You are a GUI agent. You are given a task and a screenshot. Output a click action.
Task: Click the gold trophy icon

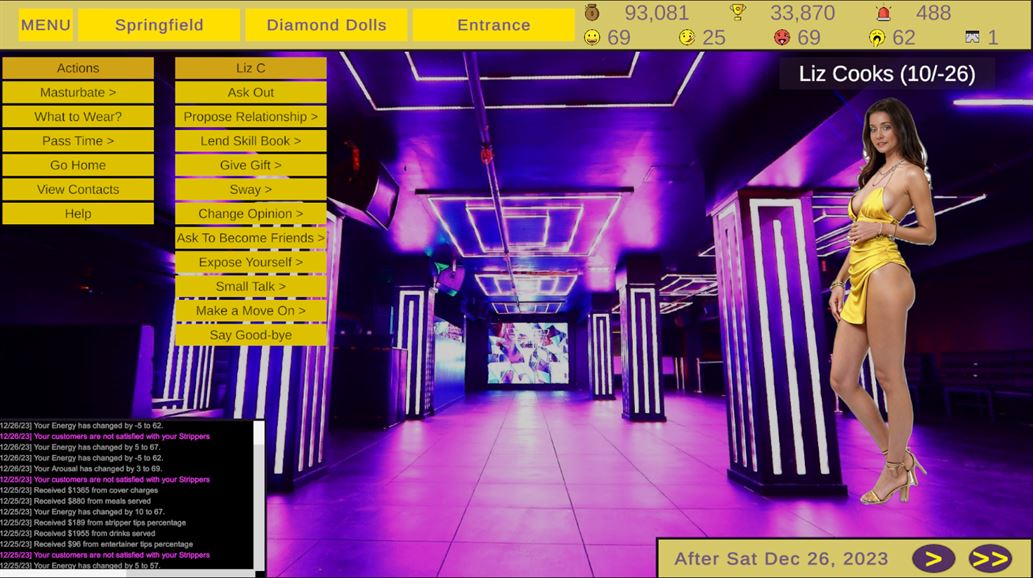tap(738, 13)
